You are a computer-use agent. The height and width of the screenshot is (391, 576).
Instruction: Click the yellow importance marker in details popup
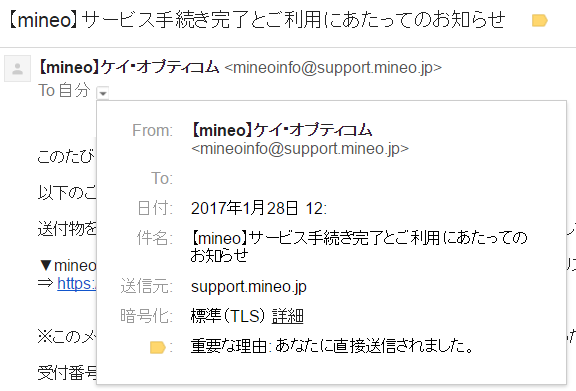tap(158, 347)
